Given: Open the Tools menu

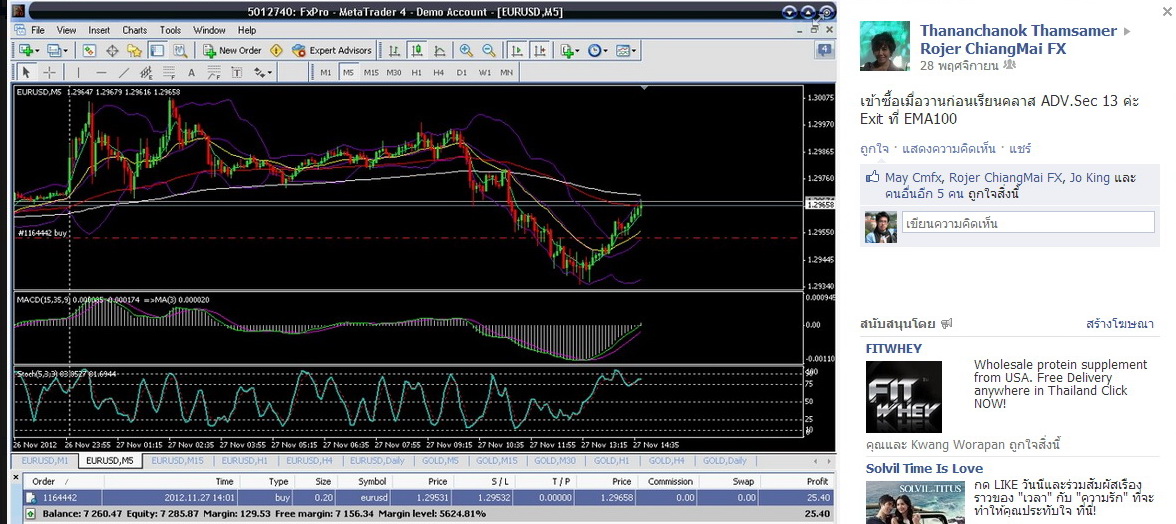Looking at the screenshot, I should pyautogui.click(x=170, y=30).
